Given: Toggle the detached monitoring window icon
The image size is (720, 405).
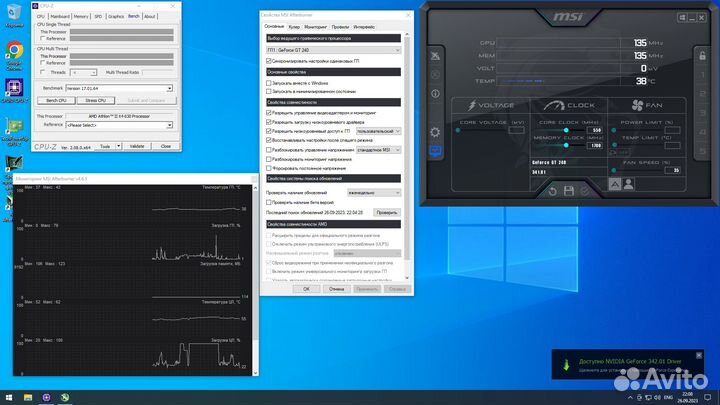Looking at the screenshot, I should pos(435,151).
